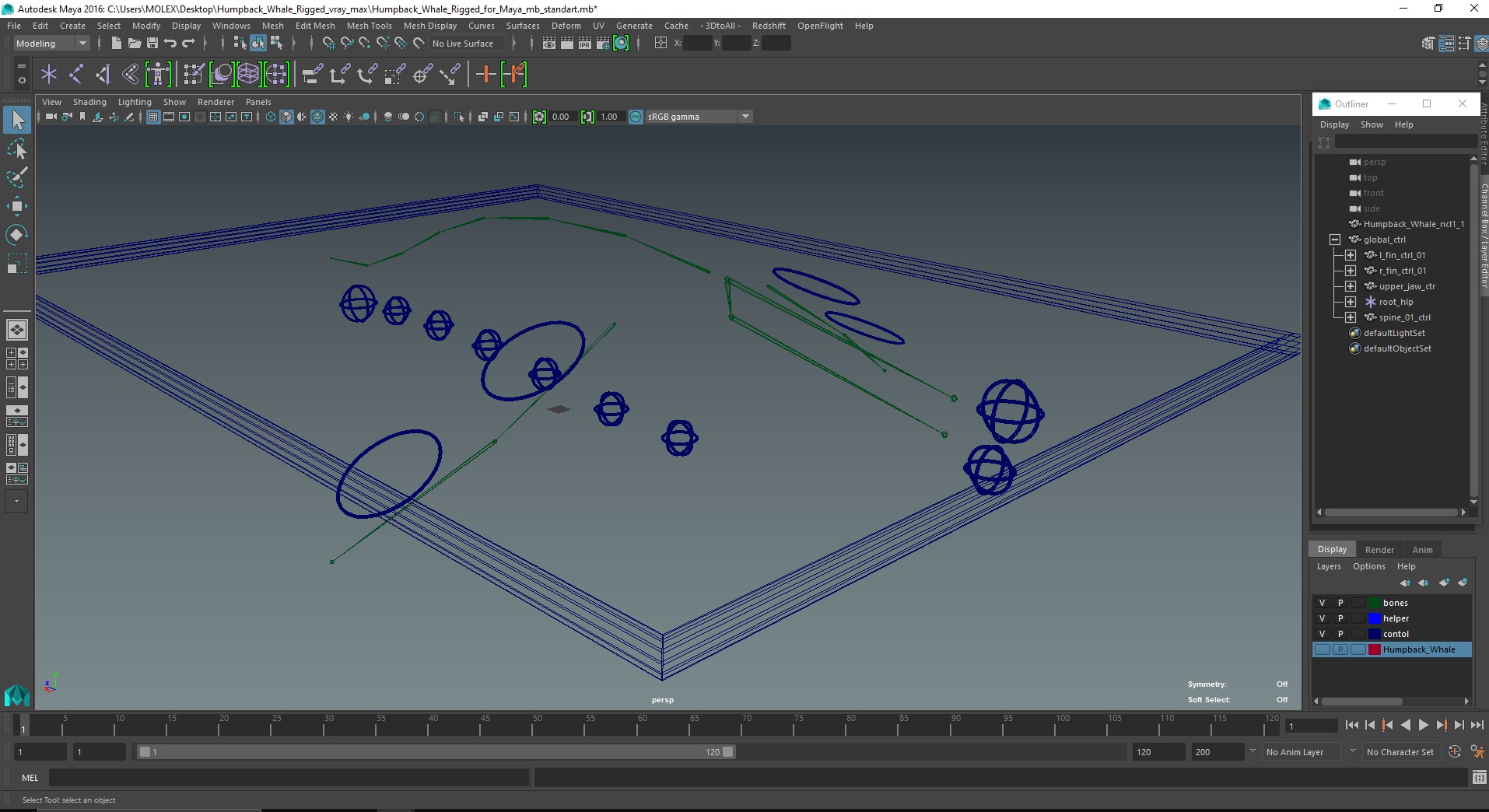The width and height of the screenshot is (1489, 812).
Task: Toggle smooth shade all in viewport
Action: (286, 117)
